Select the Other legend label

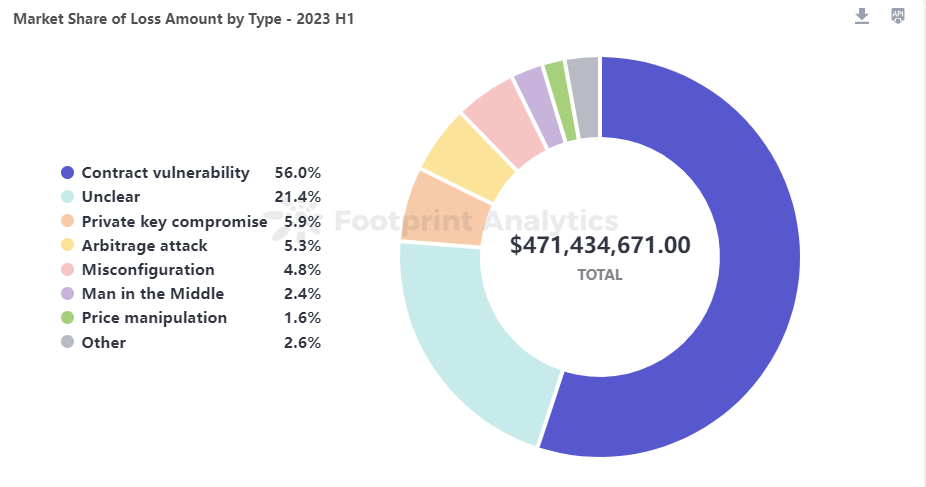(104, 342)
